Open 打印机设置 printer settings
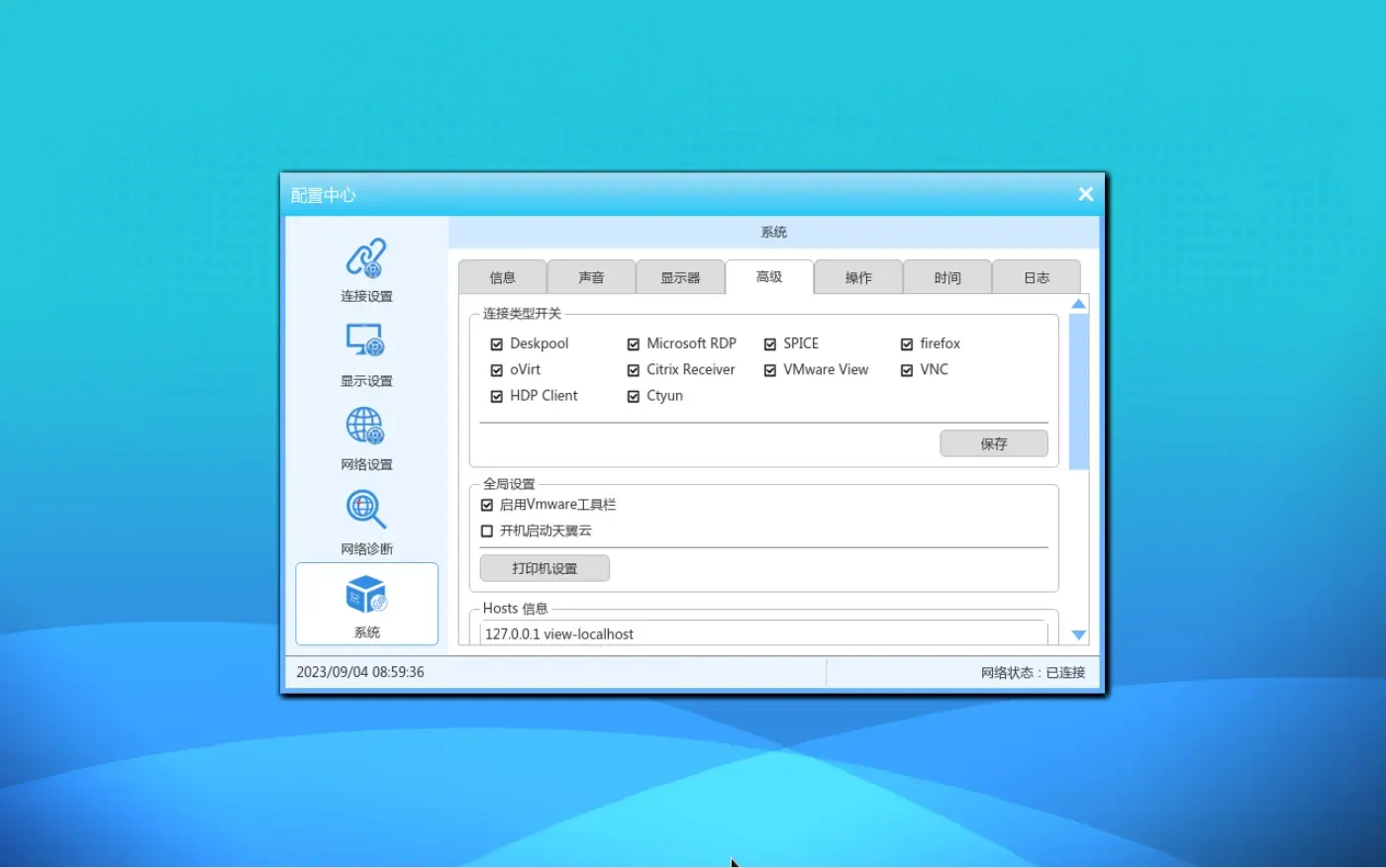 click(544, 568)
